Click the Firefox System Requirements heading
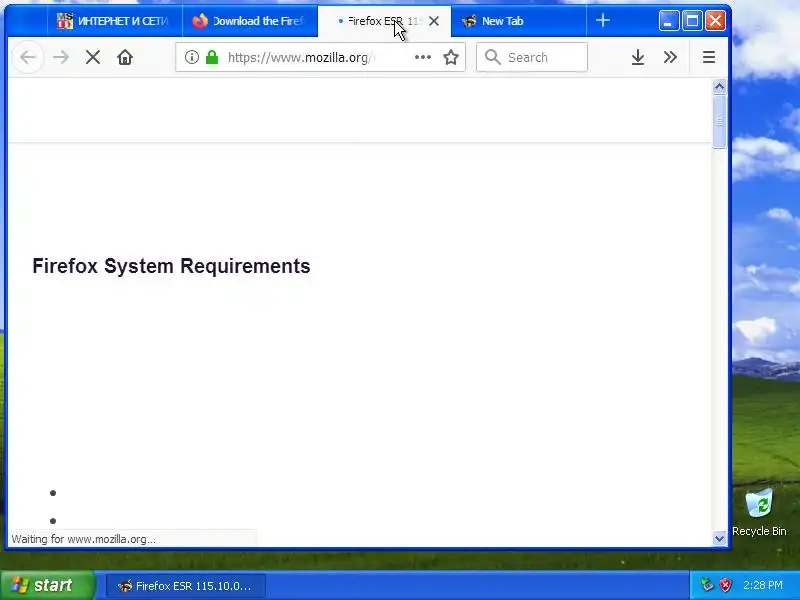The width and height of the screenshot is (800, 600). point(171,266)
